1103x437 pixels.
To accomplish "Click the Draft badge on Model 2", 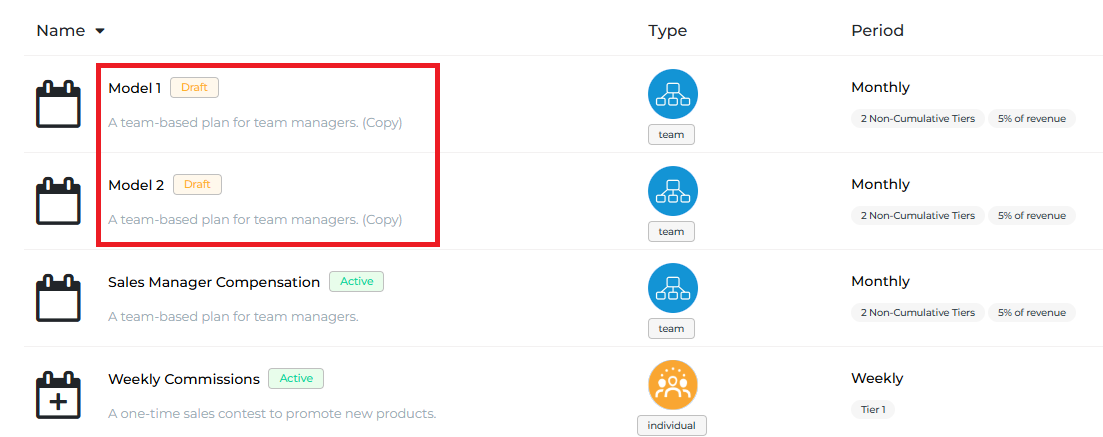I will pyautogui.click(x=197, y=185).
